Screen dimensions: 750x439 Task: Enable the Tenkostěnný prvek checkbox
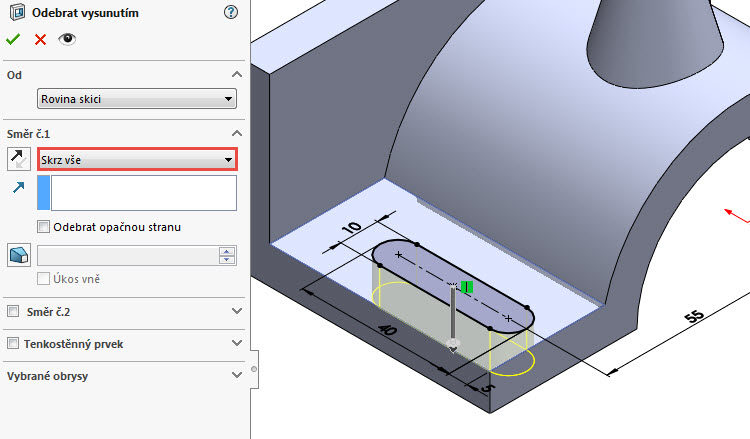tap(13, 343)
